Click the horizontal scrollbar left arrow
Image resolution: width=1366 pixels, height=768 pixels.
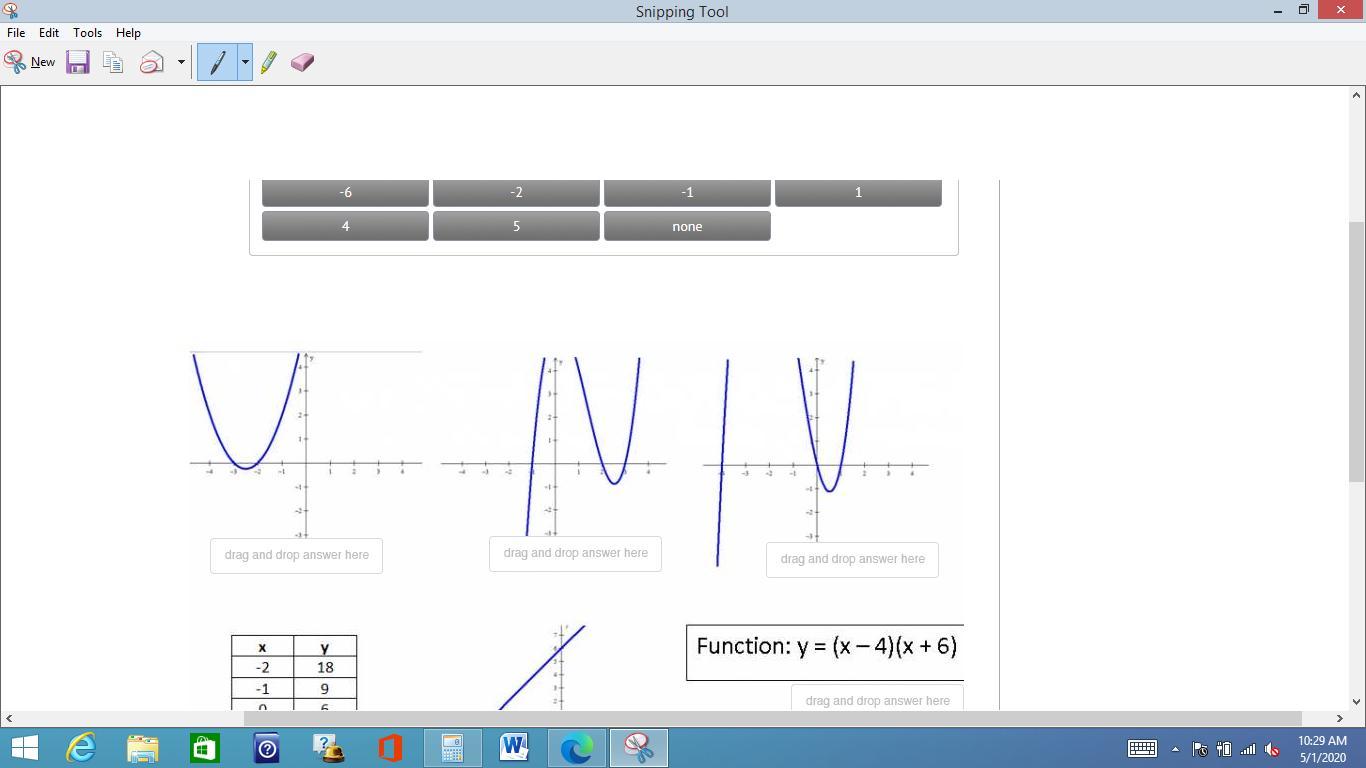[8, 718]
